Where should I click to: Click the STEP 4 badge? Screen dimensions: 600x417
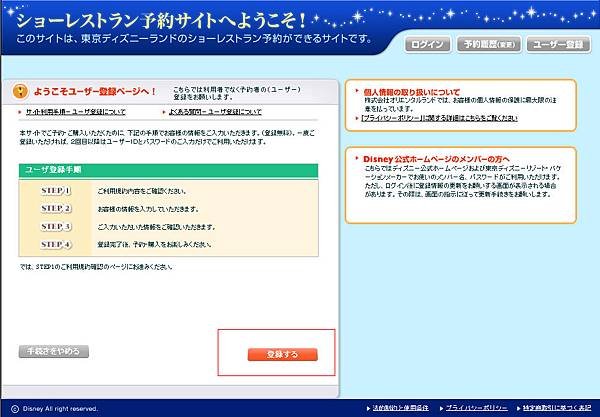56,244
